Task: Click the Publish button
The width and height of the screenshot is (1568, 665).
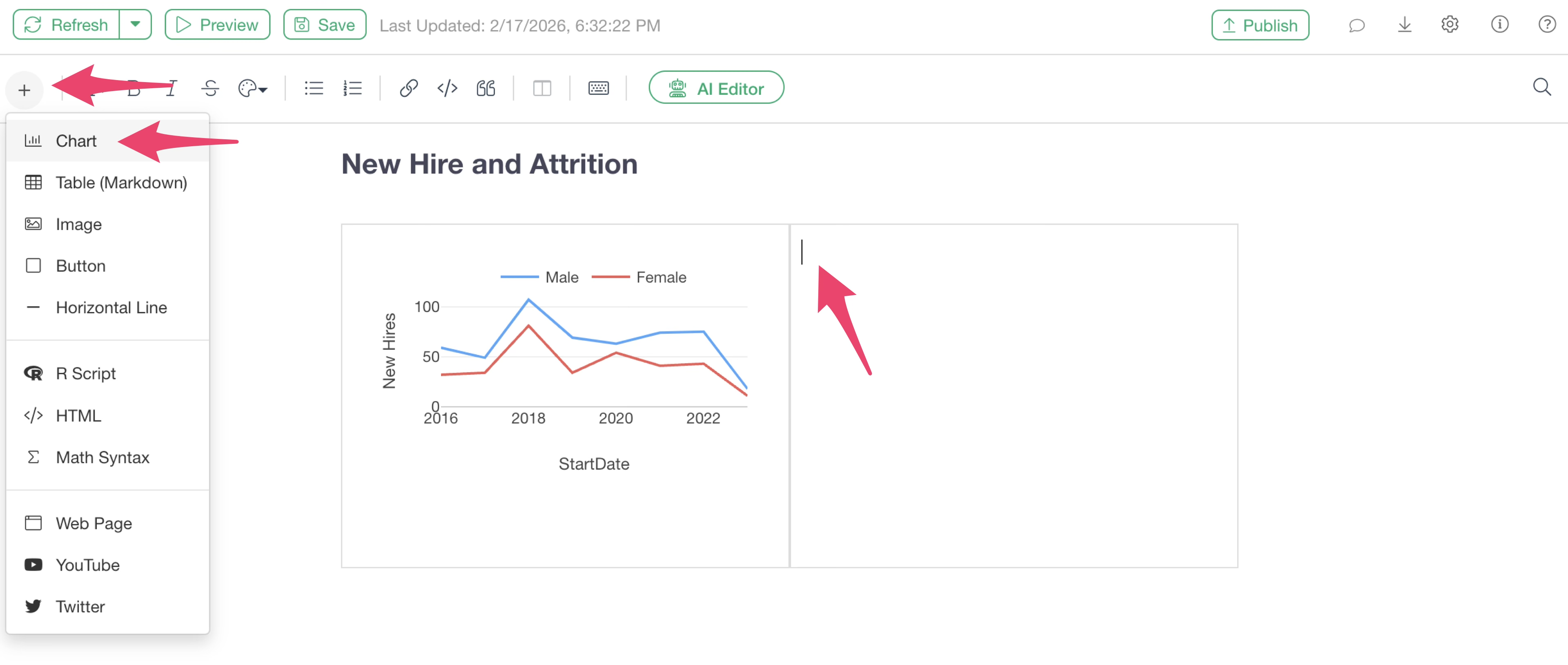Action: point(1260,26)
